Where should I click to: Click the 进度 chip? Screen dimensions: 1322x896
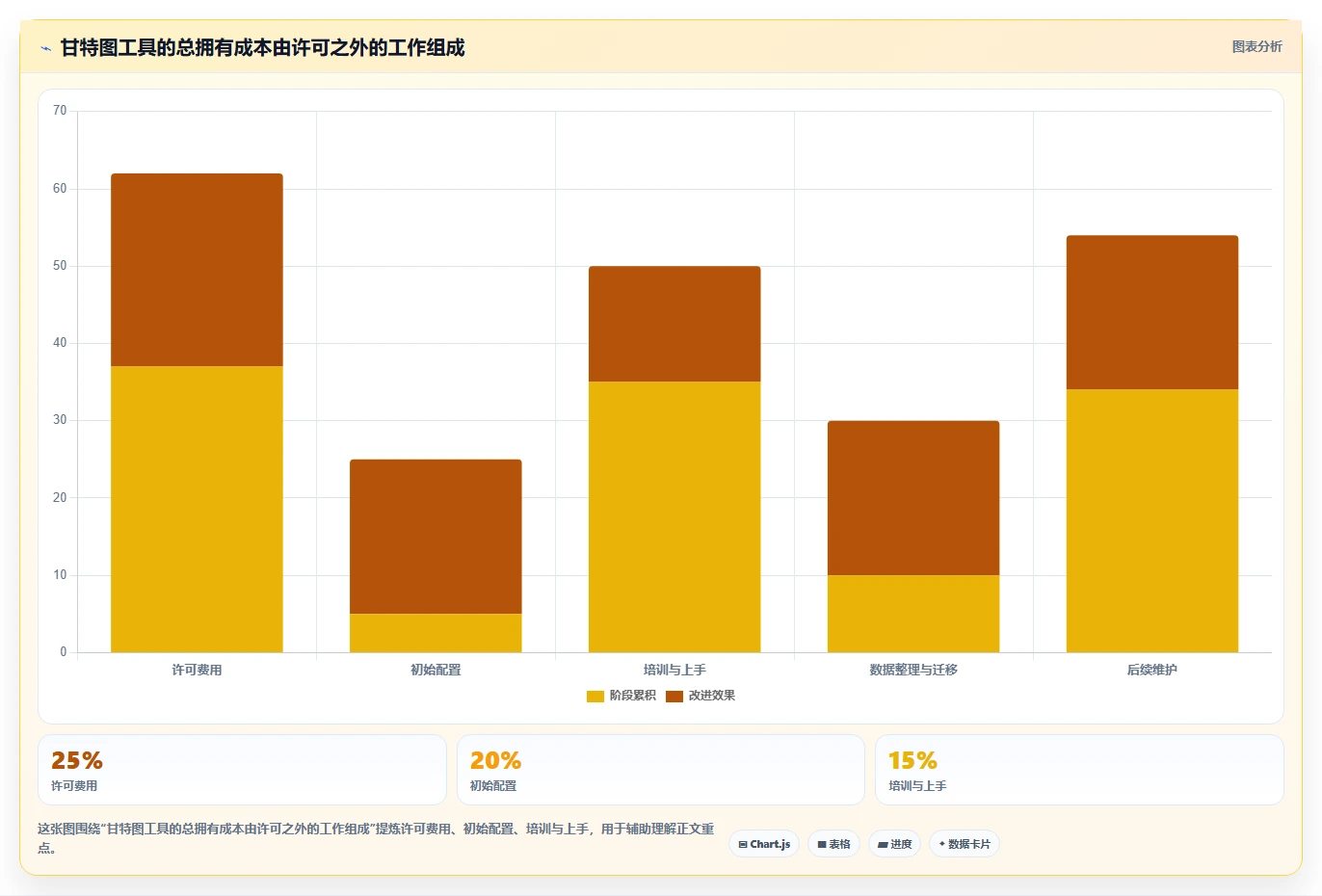coord(894,844)
